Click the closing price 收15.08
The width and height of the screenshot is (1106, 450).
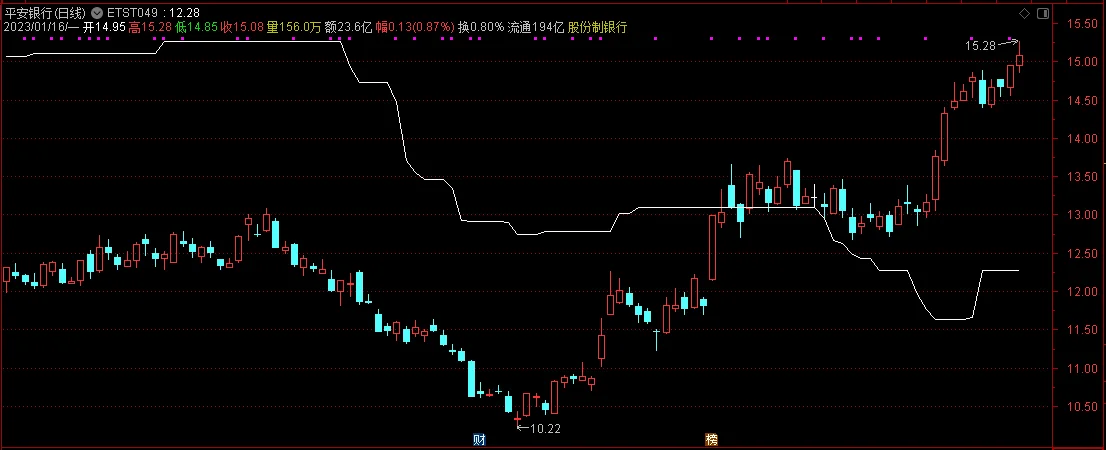coord(242,28)
